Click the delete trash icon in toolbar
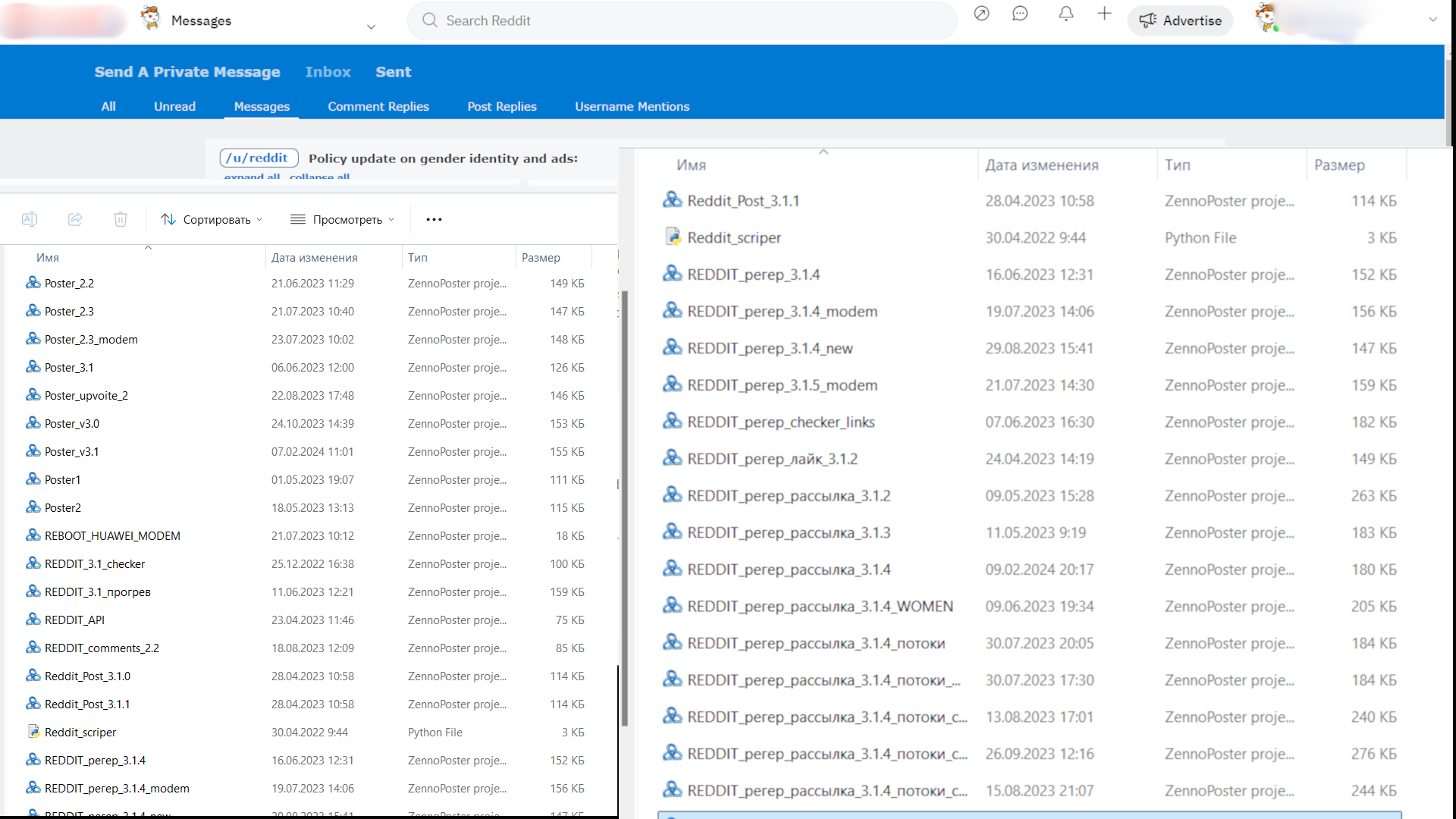This screenshot has width=1456, height=819. [x=121, y=219]
